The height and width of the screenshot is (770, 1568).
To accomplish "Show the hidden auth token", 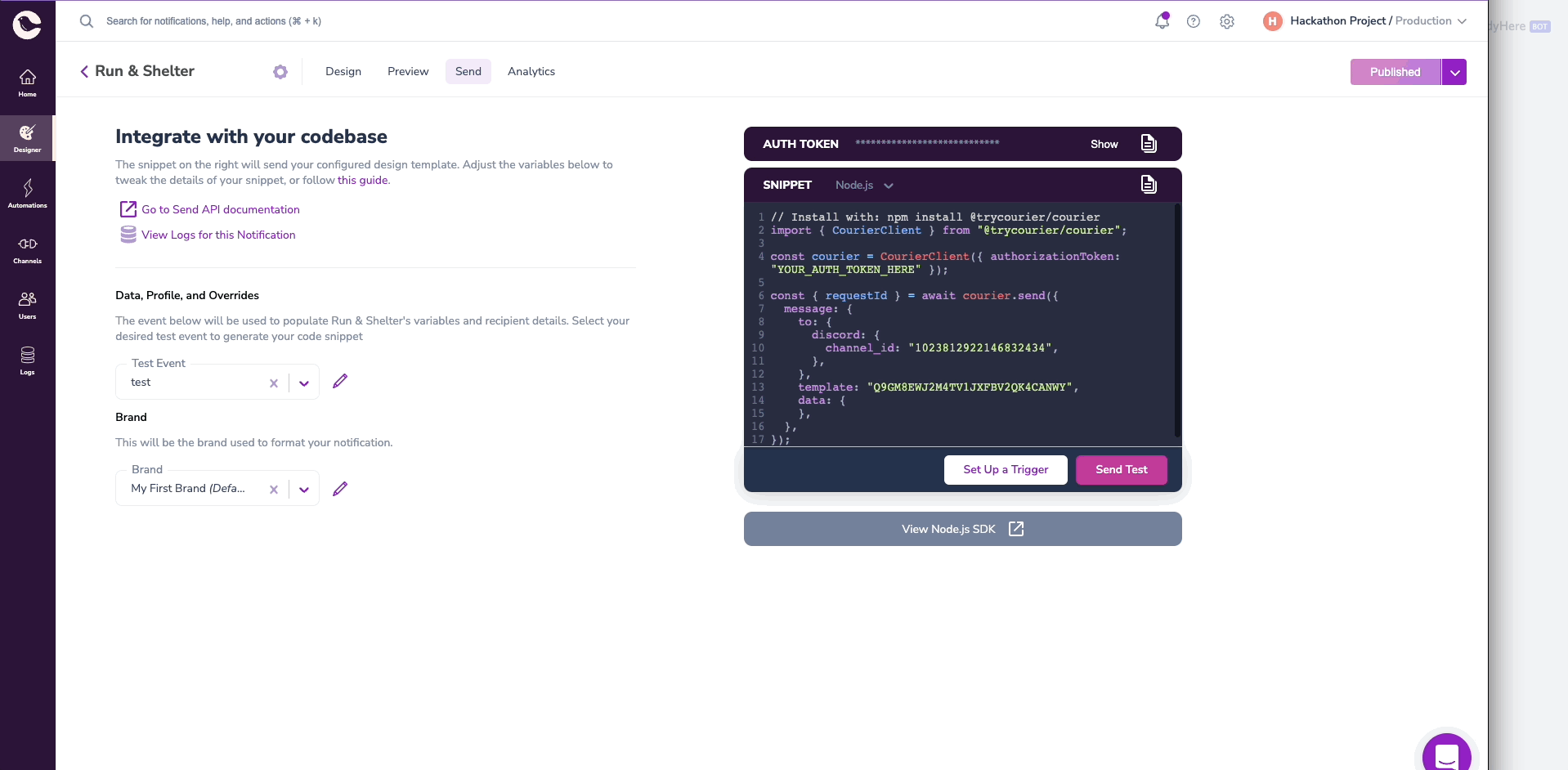I will click(1104, 144).
